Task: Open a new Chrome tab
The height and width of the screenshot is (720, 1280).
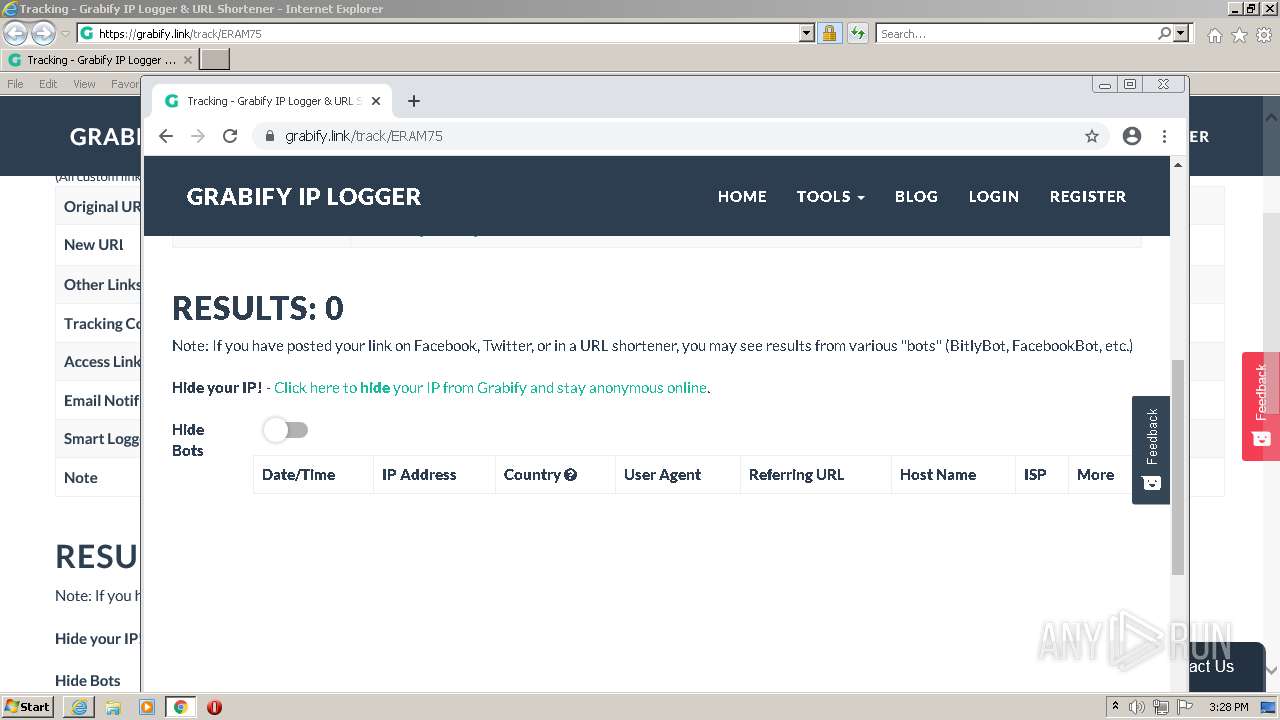Action: [x=414, y=101]
